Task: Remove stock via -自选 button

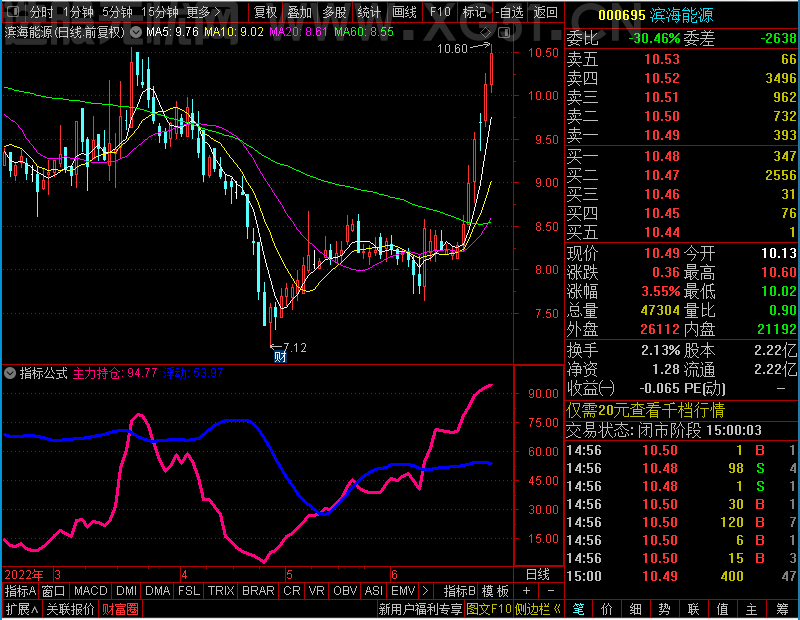Action: (x=510, y=12)
